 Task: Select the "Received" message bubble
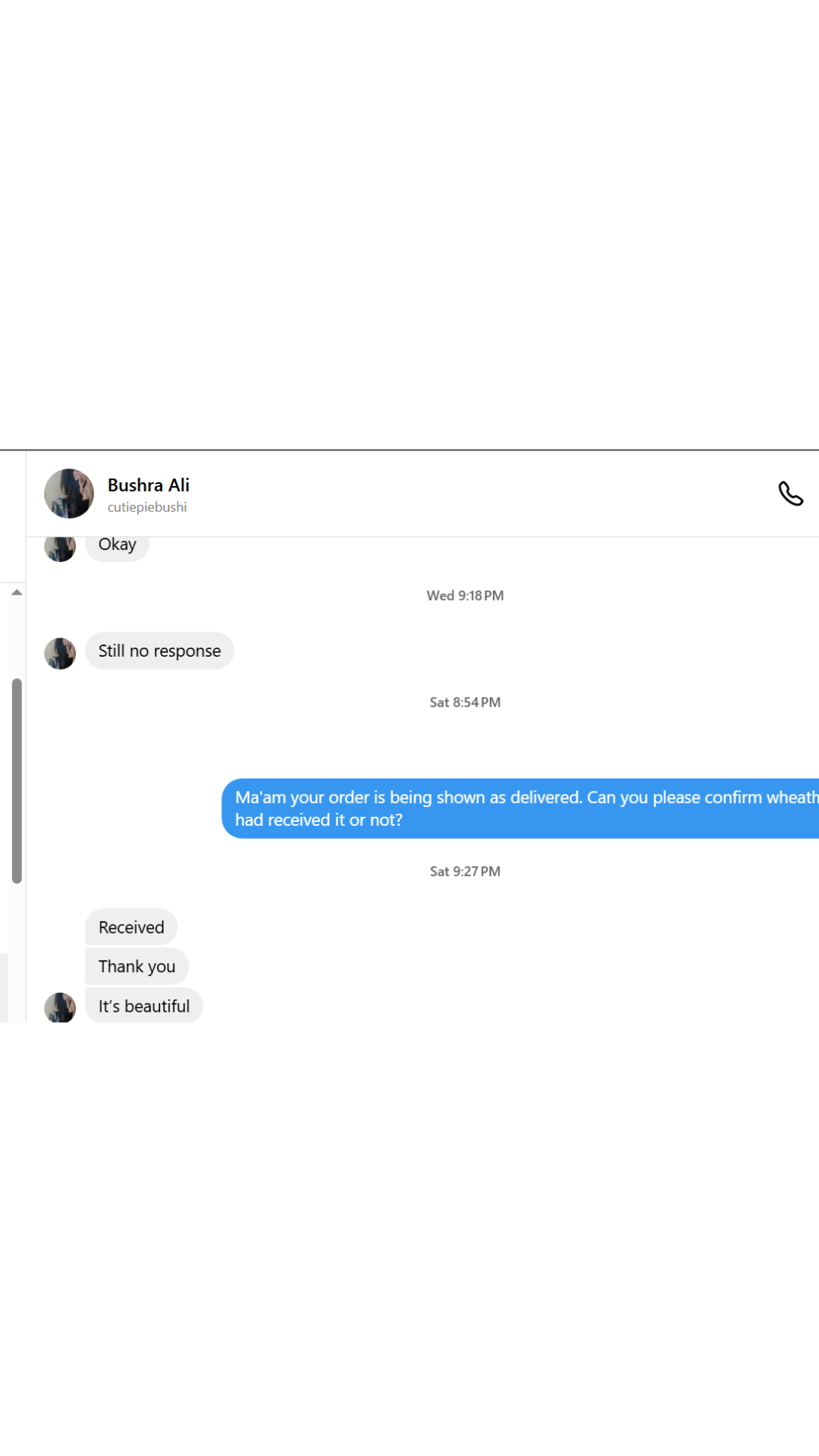pos(131,927)
